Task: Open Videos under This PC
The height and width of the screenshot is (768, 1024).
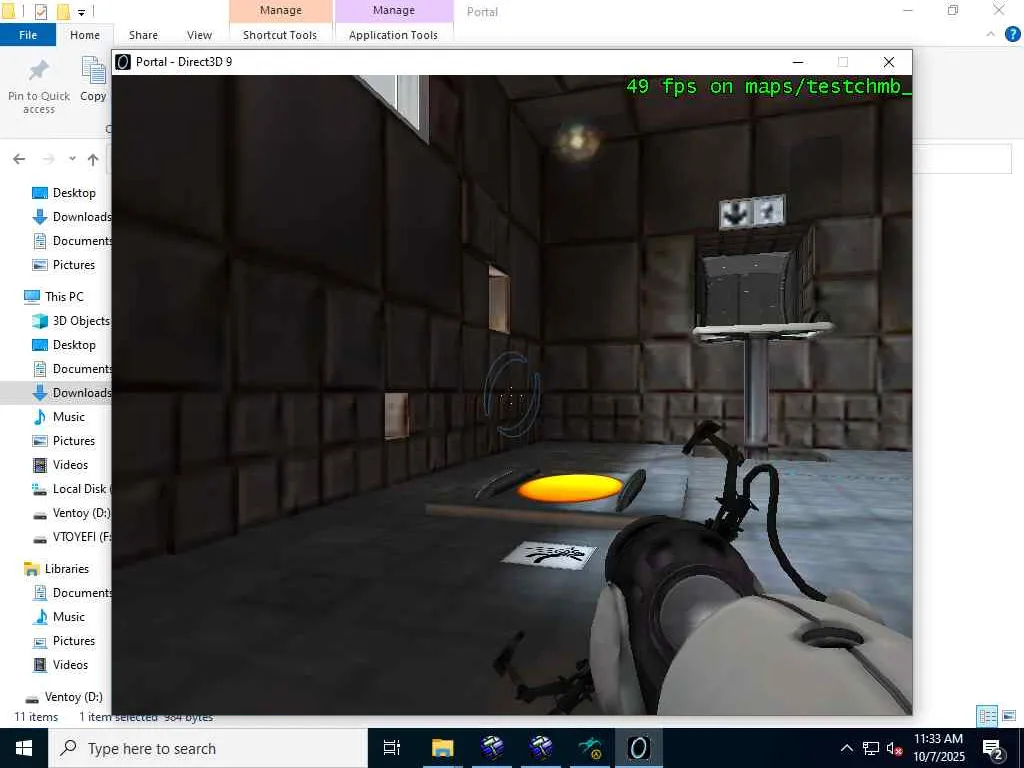Action: pos(71,464)
